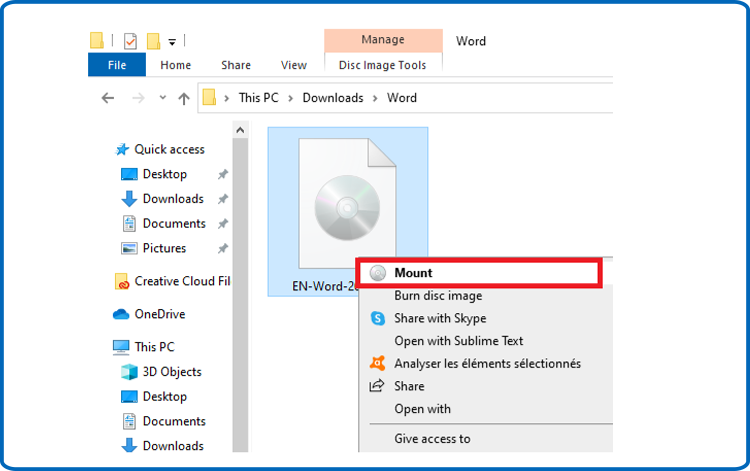Screen dimensions: 750x471
Task: Click the pin icon beside Quick access Desktop
Action: pos(223,174)
